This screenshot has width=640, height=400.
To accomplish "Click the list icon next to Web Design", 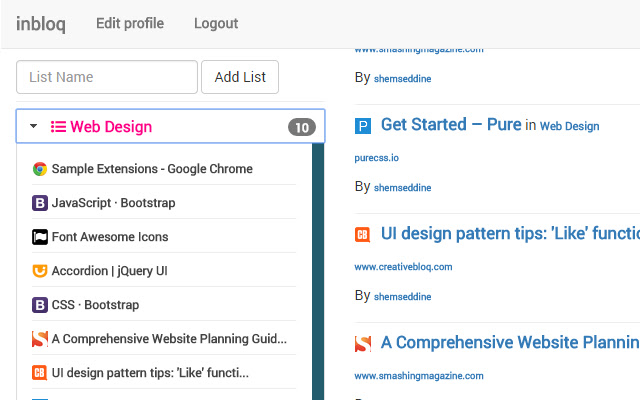I will (x=58, y=127).
